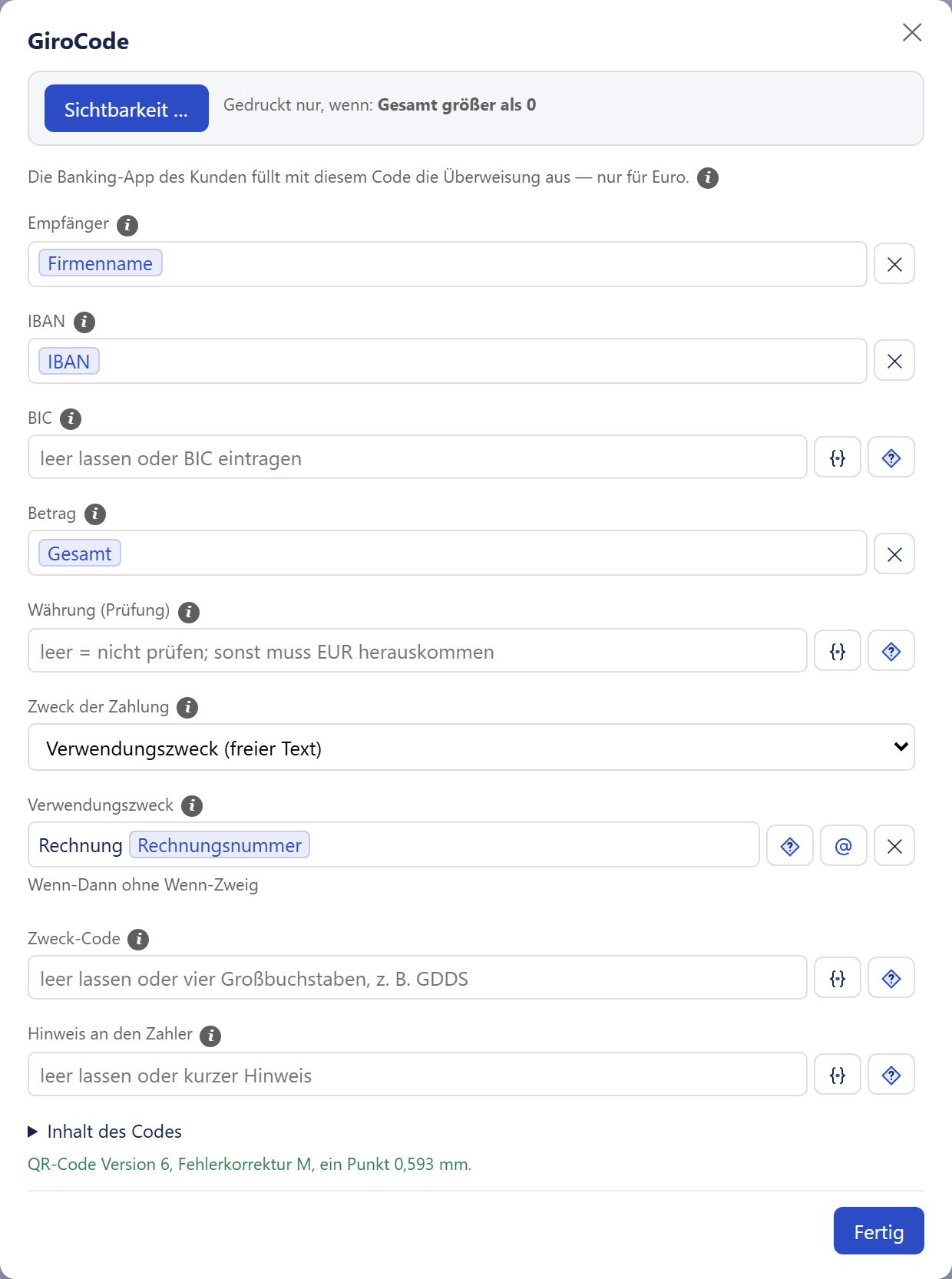Expand the Inhalt des Codes section
This screenshot has width=952, height=1279.
coord(105,1132)
